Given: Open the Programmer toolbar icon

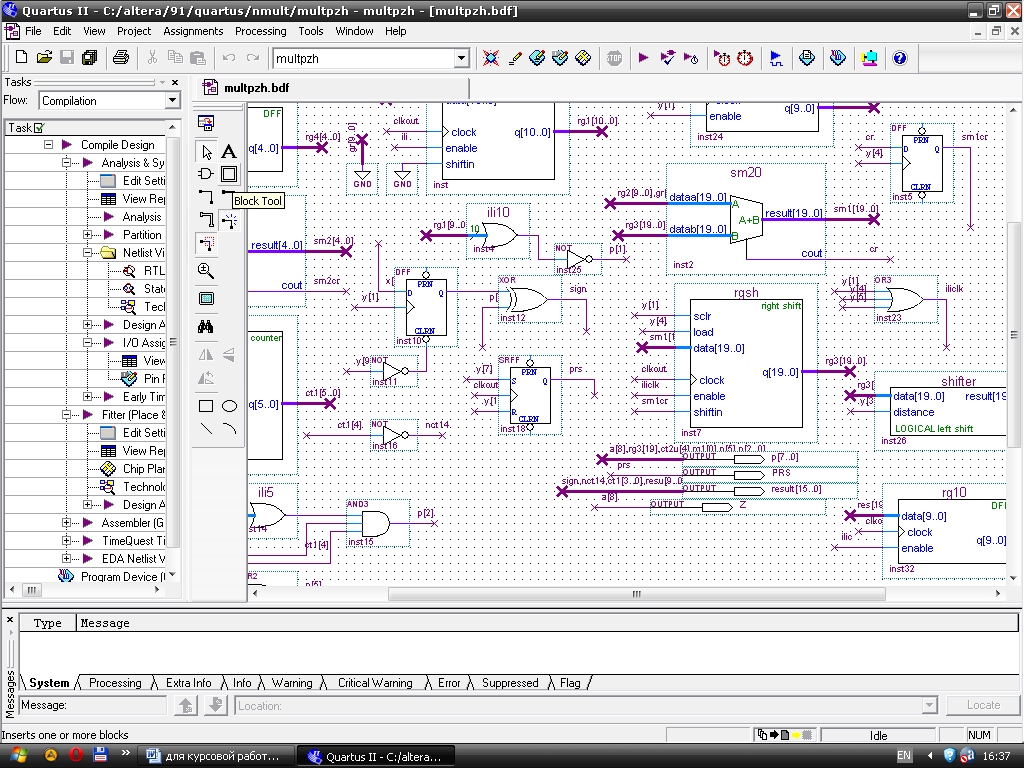Looking at the screenshot, I should (x=838, y=57).
